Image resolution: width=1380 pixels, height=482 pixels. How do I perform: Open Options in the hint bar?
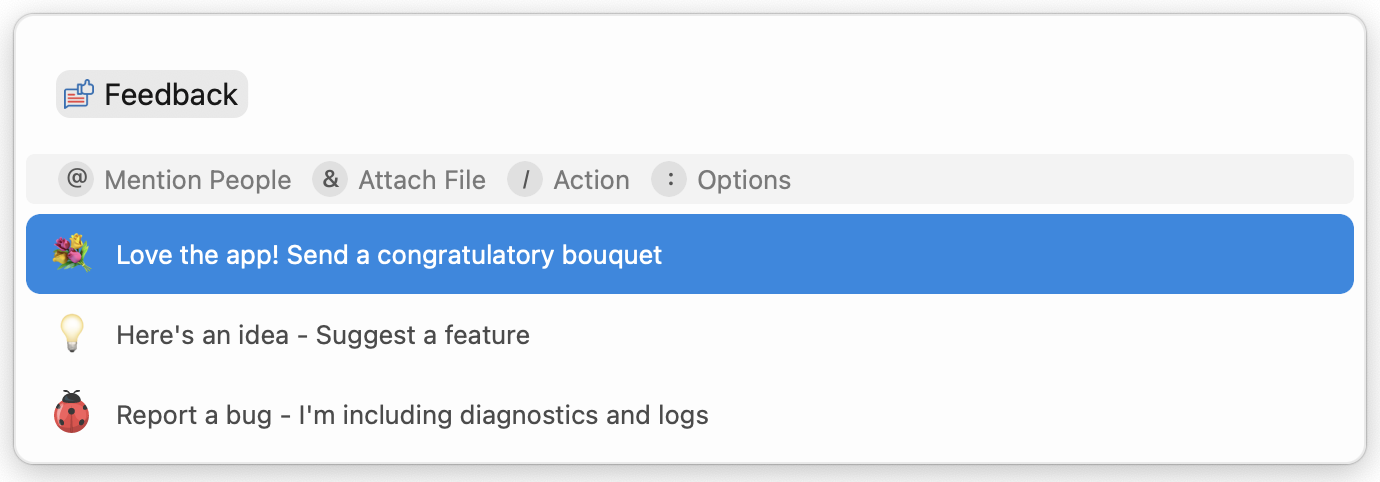click(744, 180)
